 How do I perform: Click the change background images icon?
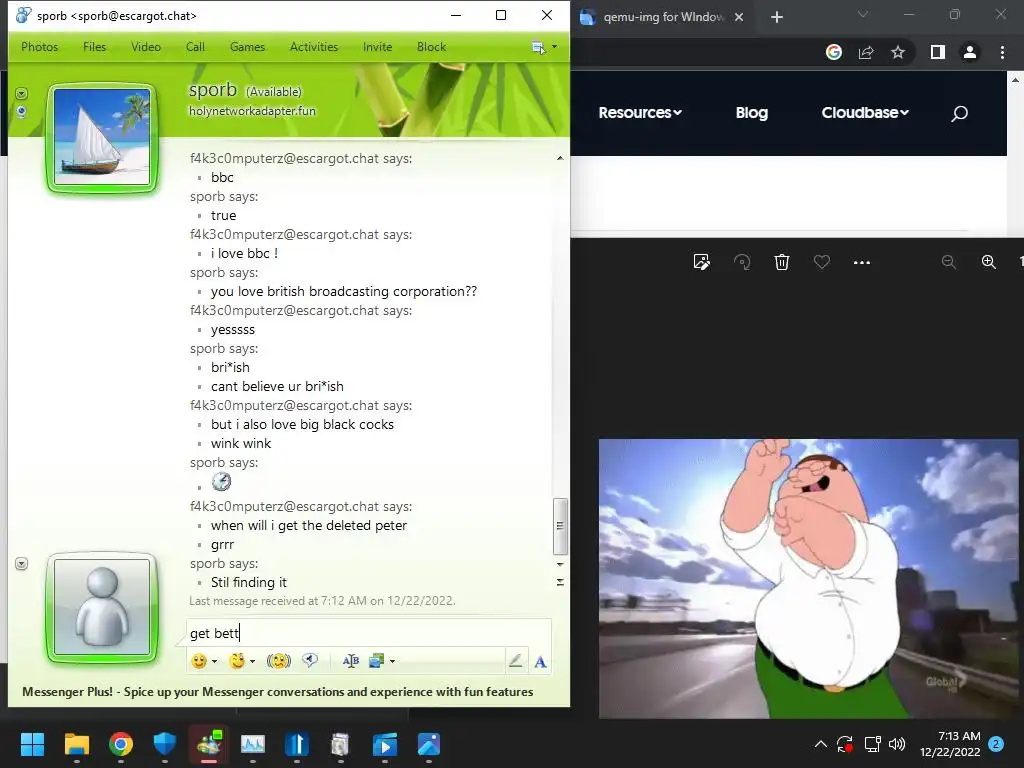point(376,661)
